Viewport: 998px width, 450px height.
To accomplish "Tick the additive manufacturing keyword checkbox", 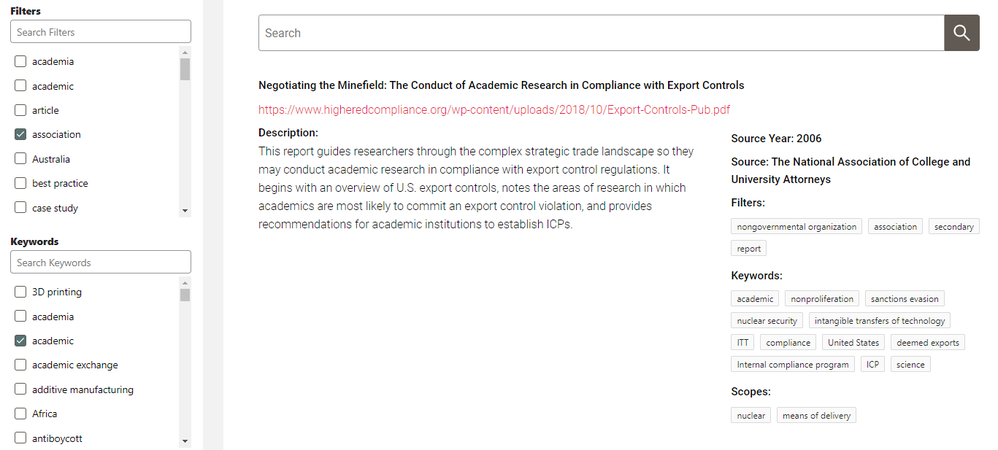I will click(x=20, y=390).
